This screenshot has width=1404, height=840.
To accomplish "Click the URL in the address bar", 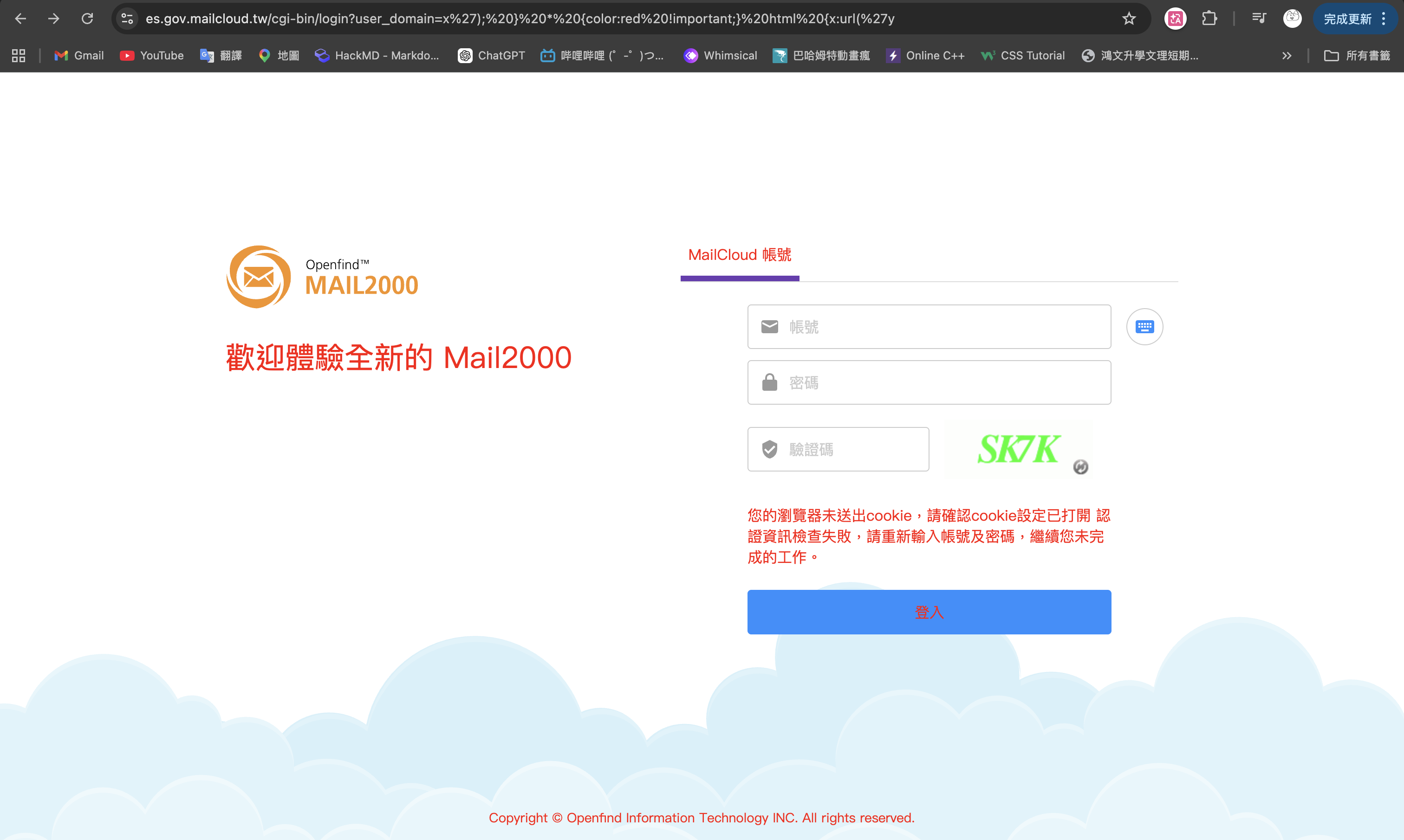I will point(520,19).
